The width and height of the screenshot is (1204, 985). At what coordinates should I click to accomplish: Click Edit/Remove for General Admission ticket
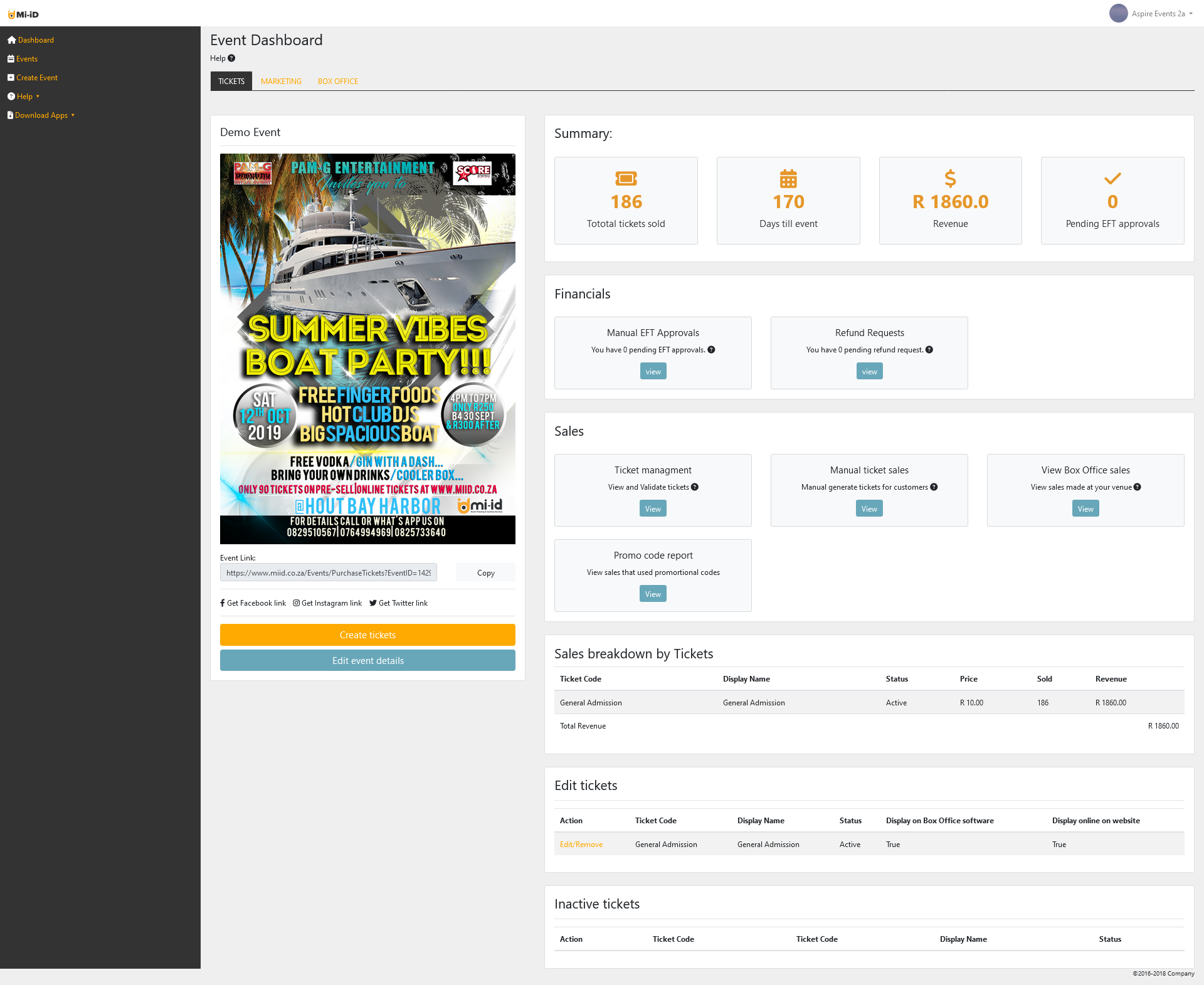click(x=581, y=845)
